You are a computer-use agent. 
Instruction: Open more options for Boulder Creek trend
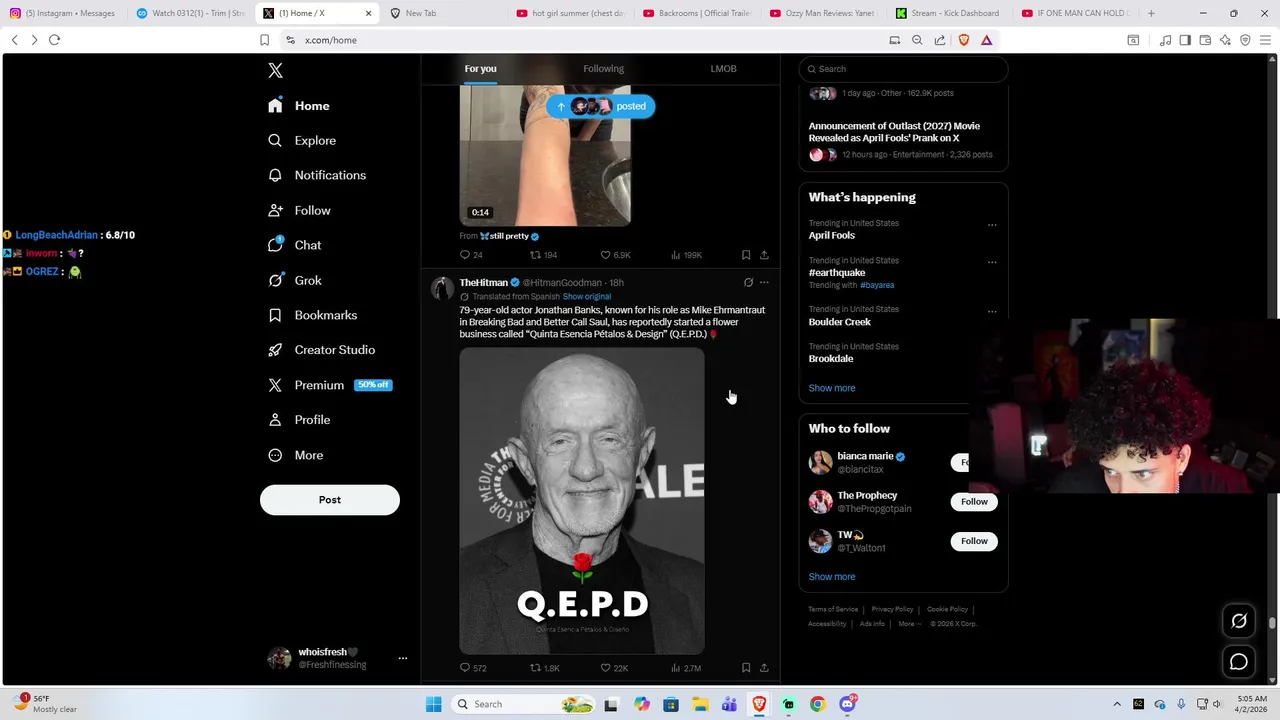(x=992, y=311)
